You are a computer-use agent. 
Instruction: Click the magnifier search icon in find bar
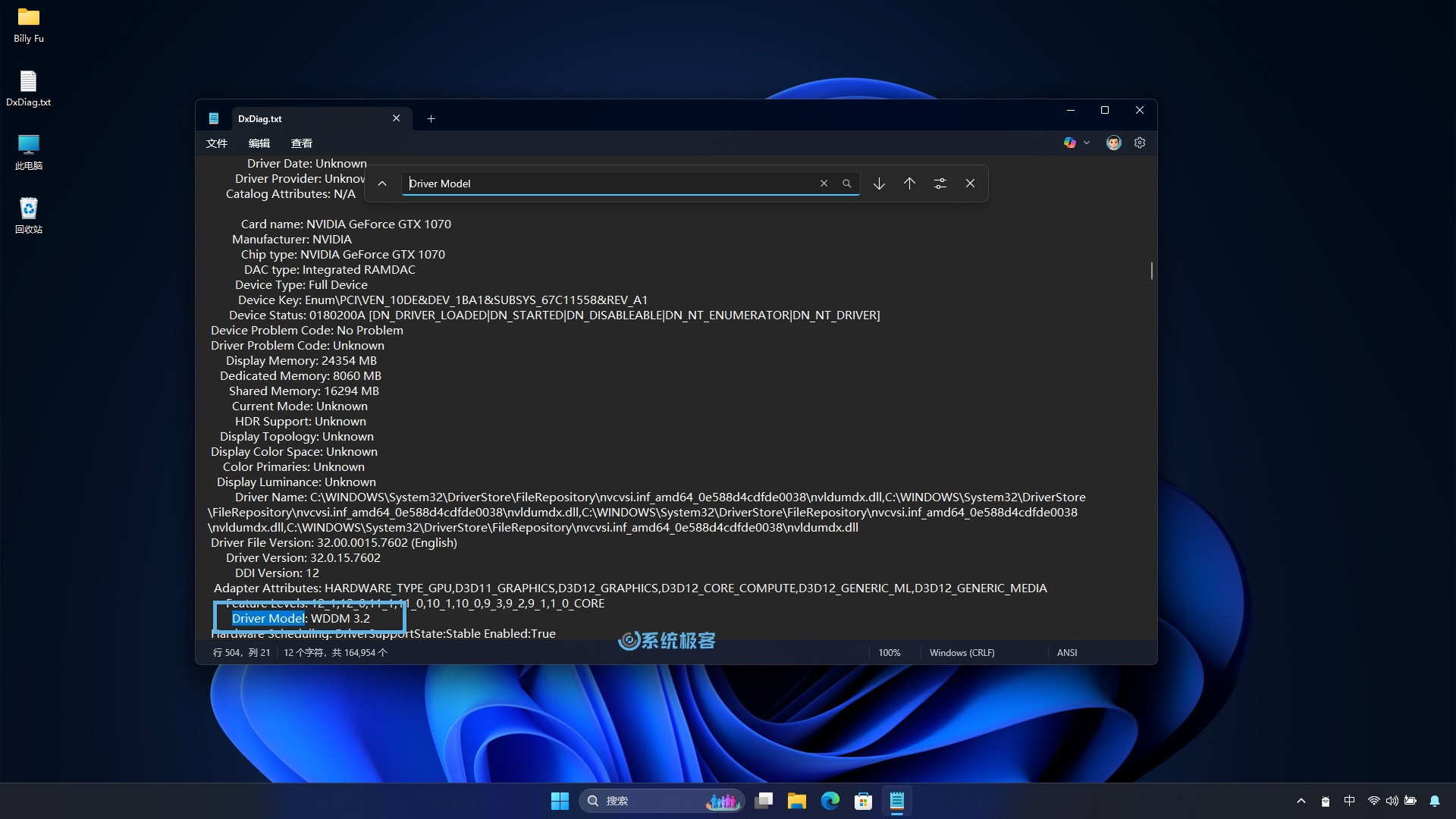click(x=847, y=184)
